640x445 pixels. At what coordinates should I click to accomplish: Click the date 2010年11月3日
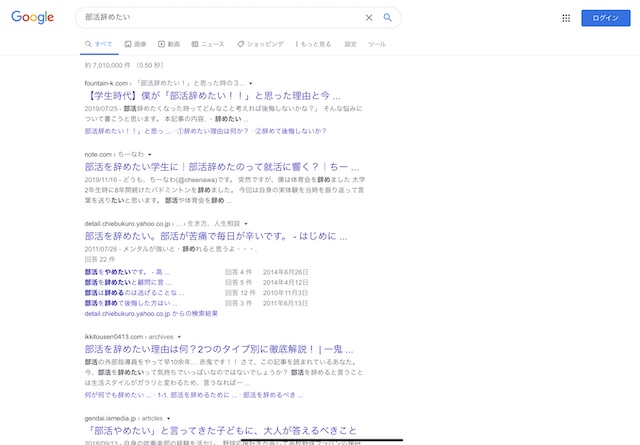(285, 293)
